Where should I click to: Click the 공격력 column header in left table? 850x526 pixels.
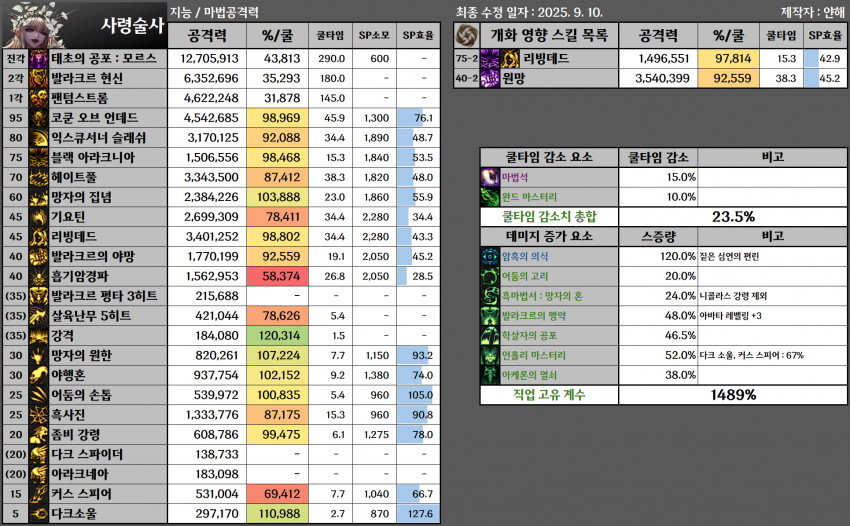click(213, 35)
